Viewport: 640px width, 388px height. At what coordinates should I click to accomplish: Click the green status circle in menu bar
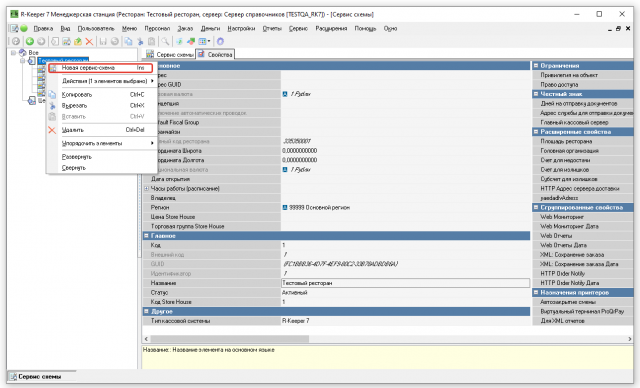point(24,28)
